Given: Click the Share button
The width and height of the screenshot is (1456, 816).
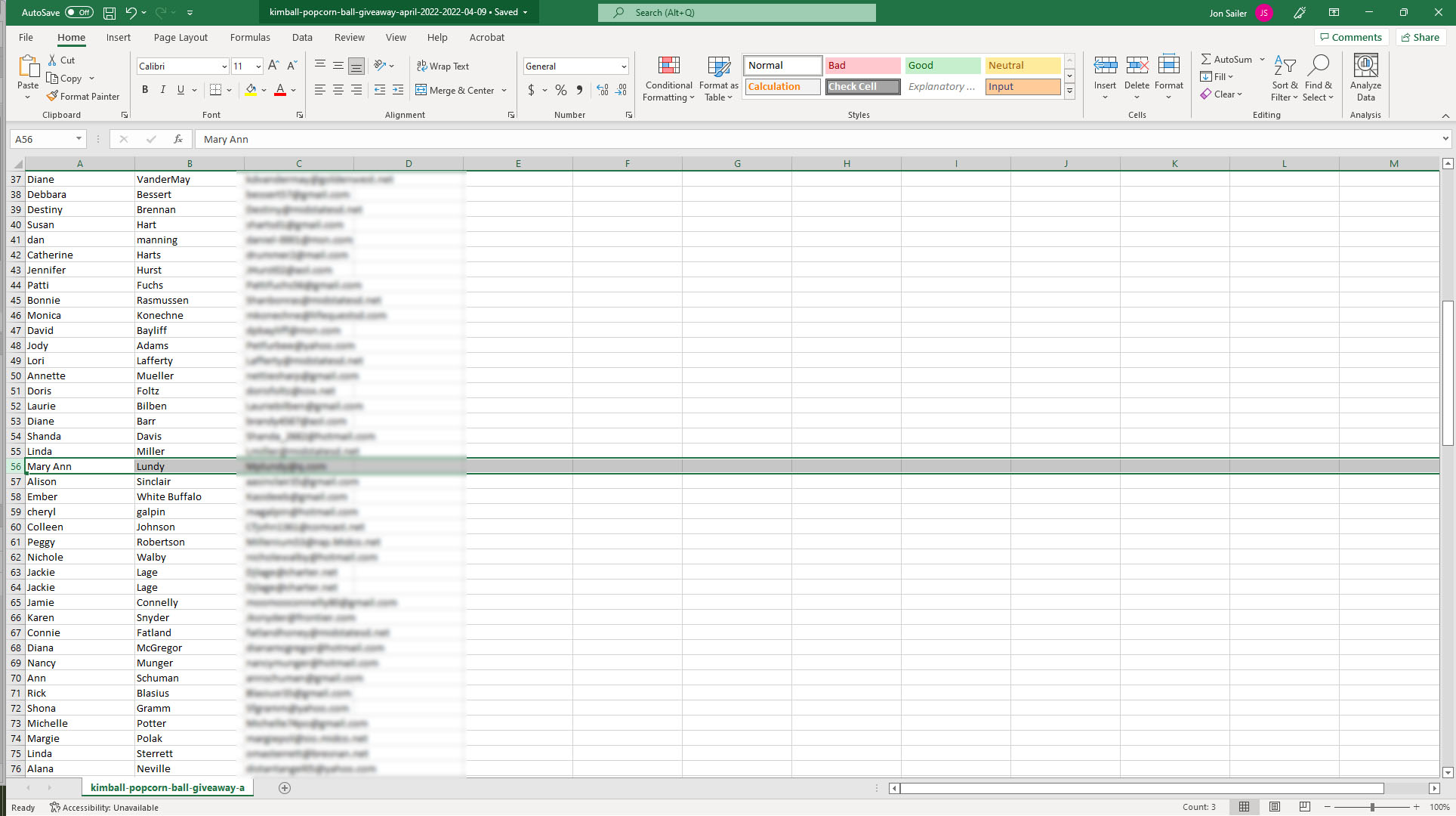Looking at the screenshot, I should [x=1421, y=37].
